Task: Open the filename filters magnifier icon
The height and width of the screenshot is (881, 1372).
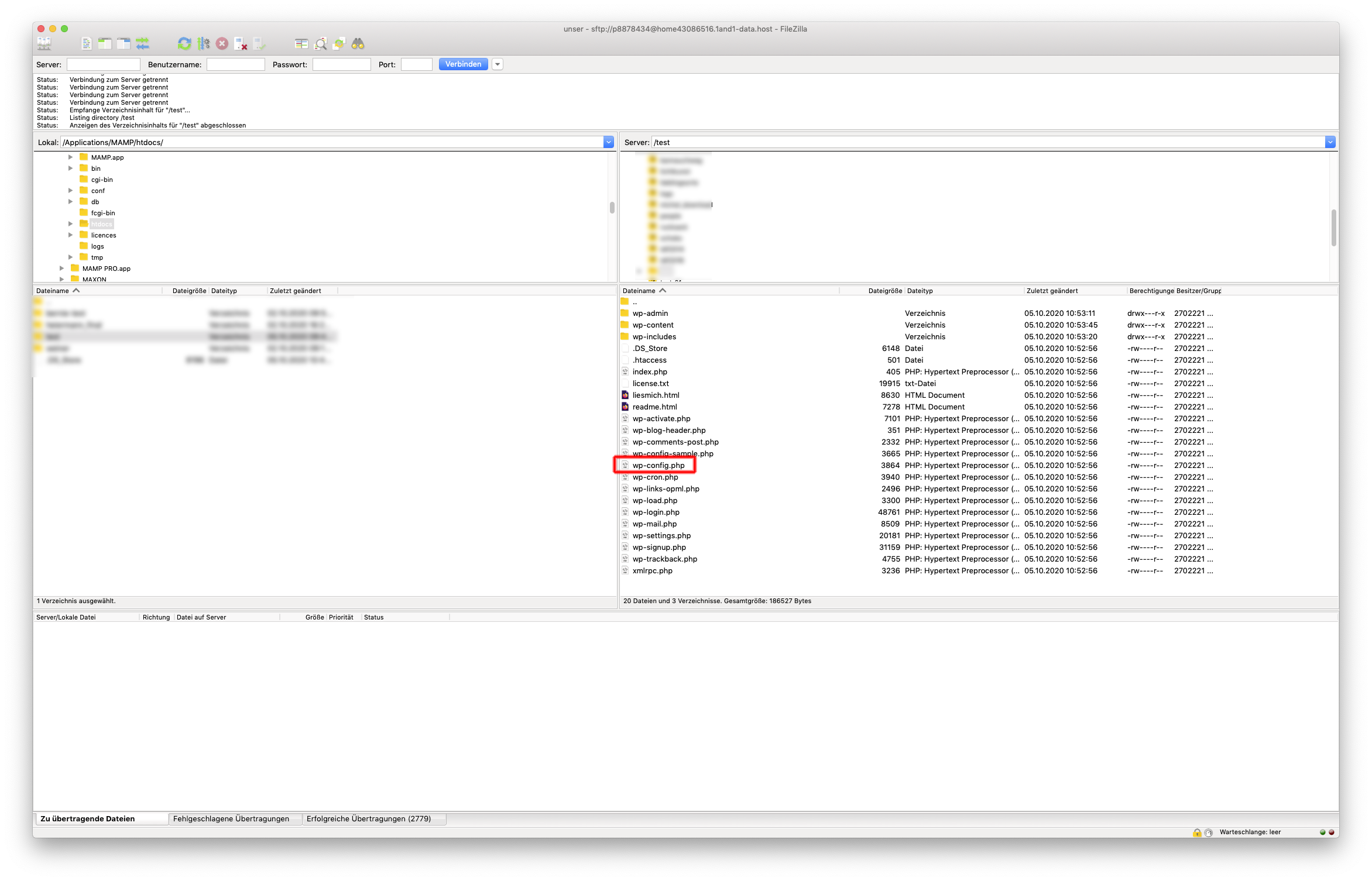Action: (x=320, y=43)
